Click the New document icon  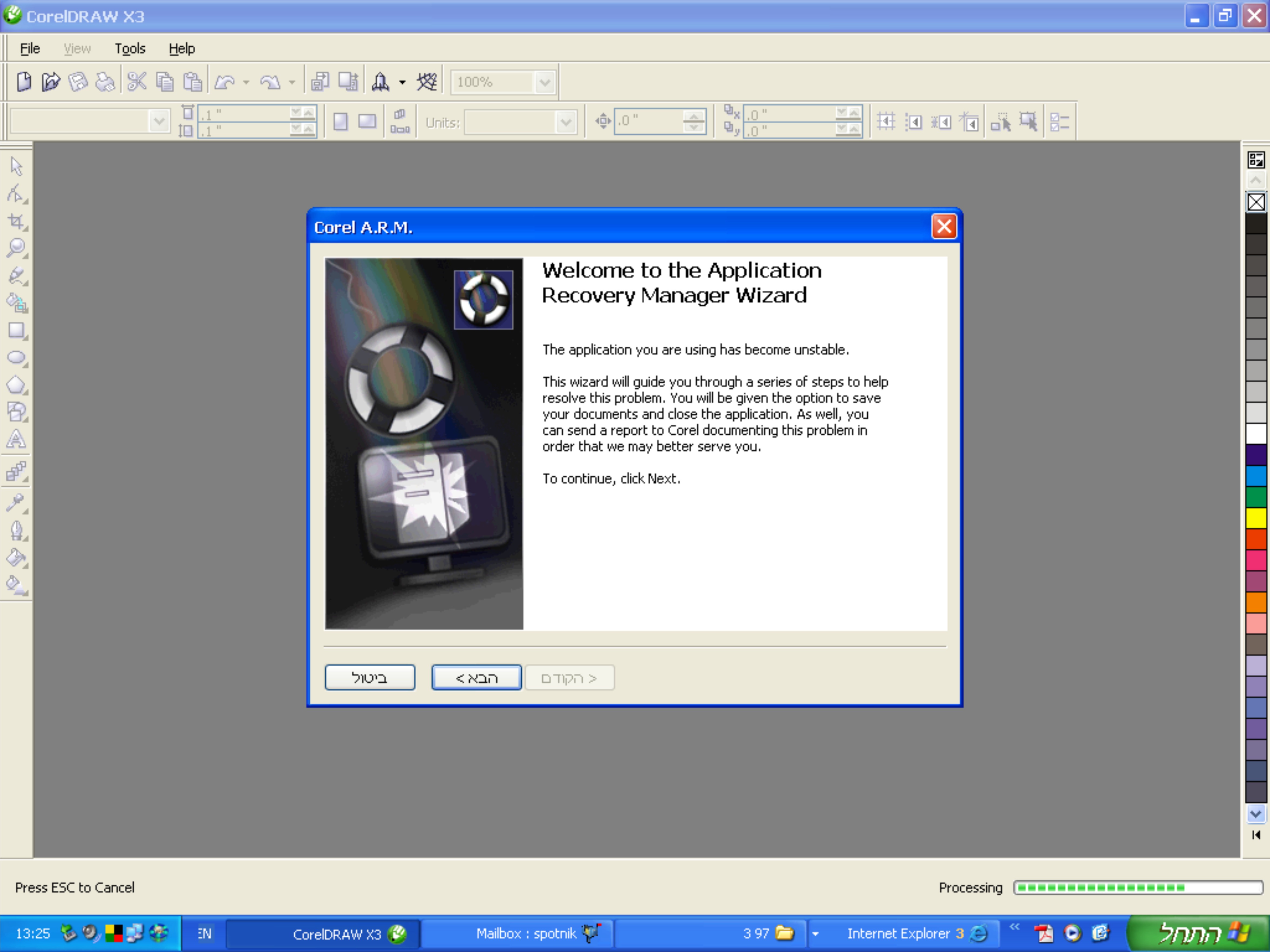[23, 82]
